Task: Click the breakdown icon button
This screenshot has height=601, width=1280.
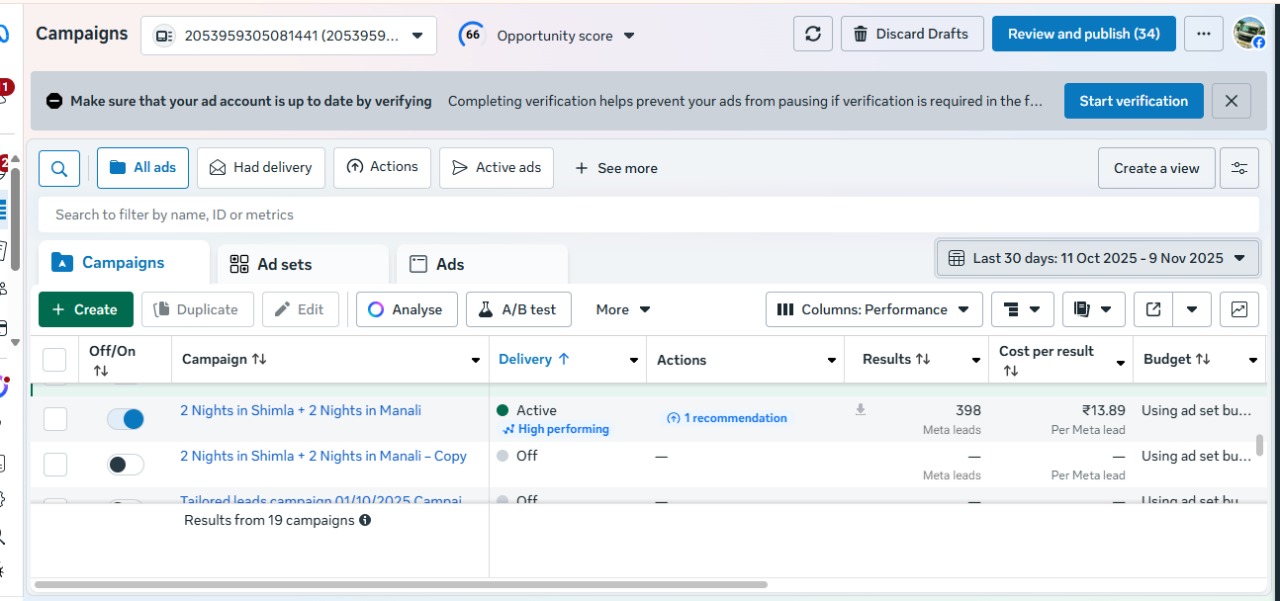Action: pyautogui.click(x=1022, y=310)
